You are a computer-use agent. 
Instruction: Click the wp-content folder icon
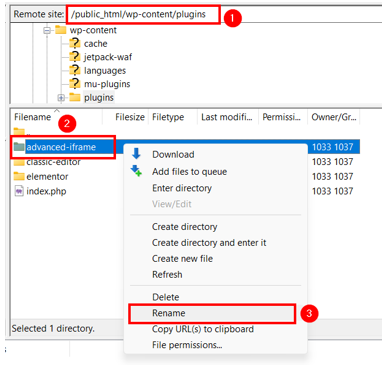tap(61, 30)
